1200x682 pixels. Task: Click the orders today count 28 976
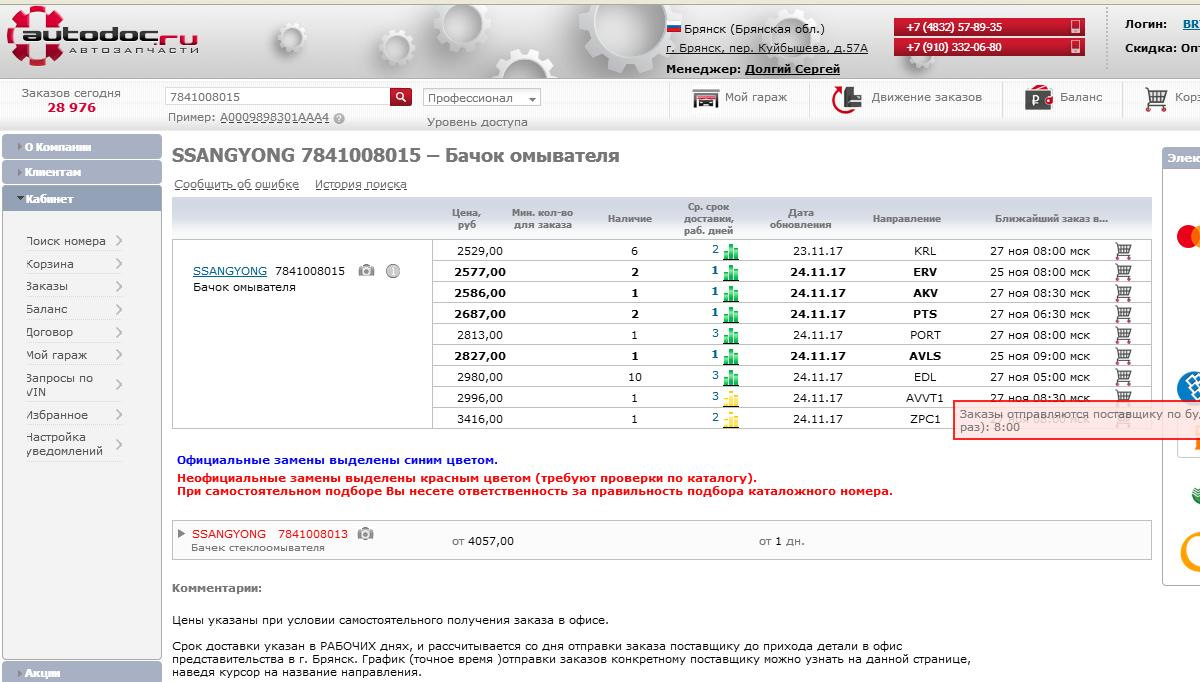point(71,108)
